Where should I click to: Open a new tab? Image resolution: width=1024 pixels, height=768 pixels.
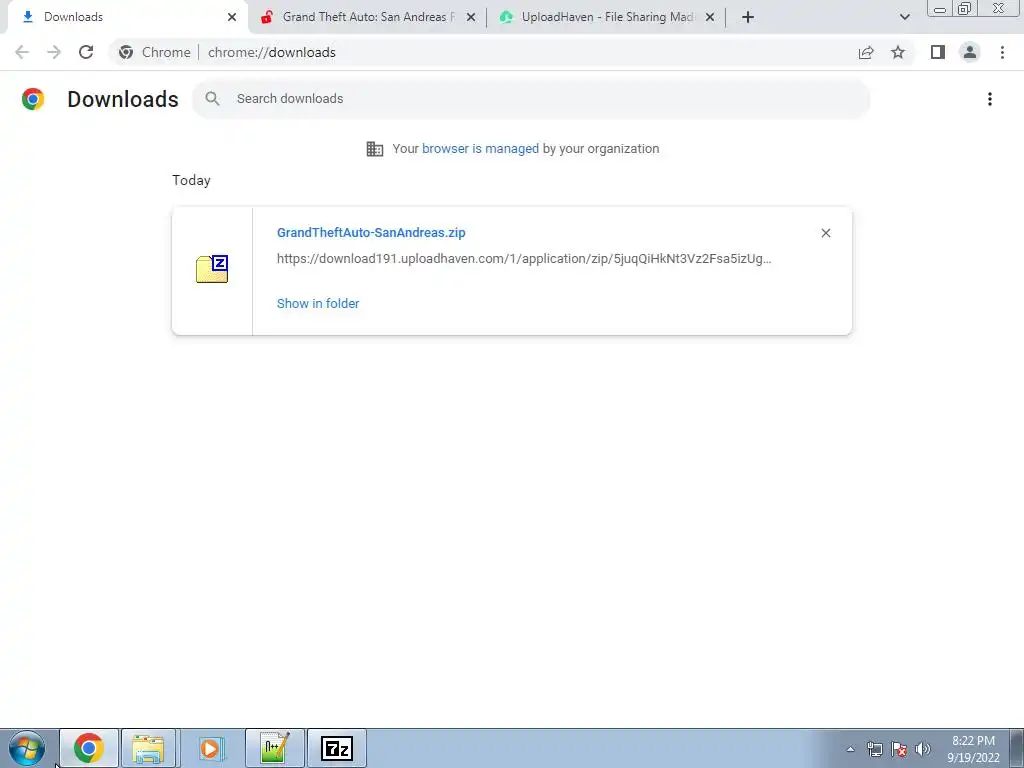[x=748, y=17]
